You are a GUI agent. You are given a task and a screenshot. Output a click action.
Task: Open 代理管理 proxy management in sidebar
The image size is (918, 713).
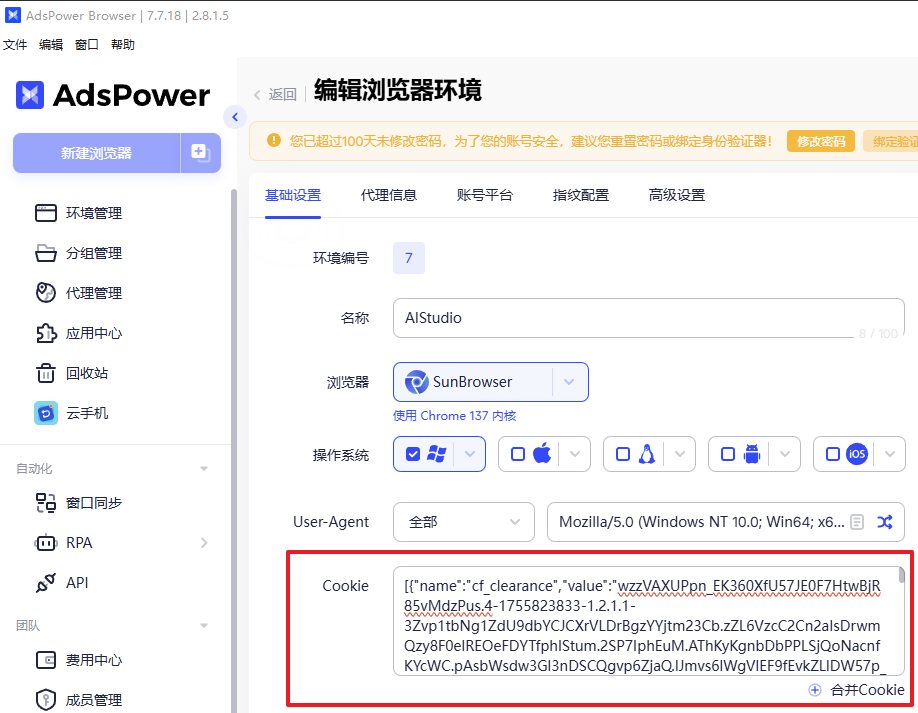(93, 293)
